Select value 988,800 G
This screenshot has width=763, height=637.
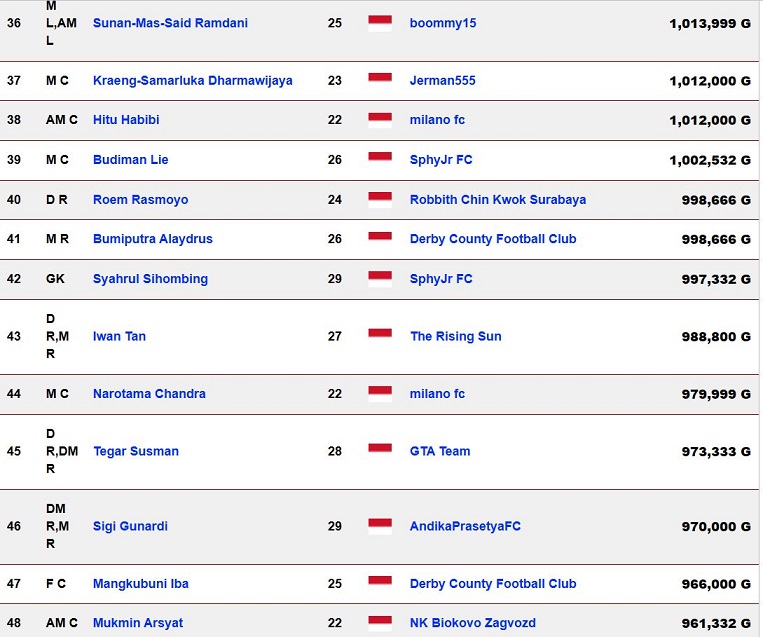[x=716, y=337]
